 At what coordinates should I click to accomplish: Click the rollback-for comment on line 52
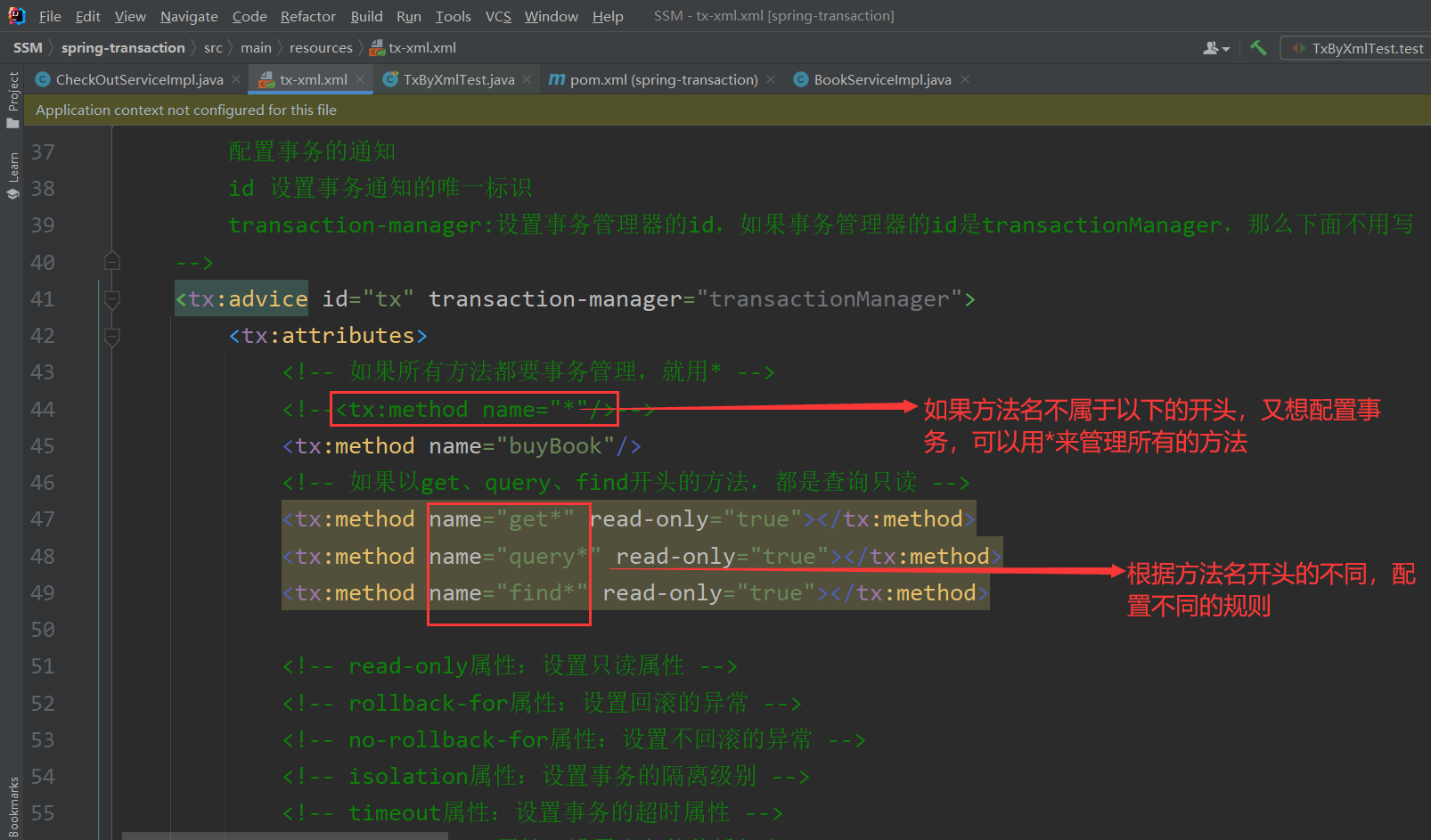pyautogui.click(x=542, y=704)
